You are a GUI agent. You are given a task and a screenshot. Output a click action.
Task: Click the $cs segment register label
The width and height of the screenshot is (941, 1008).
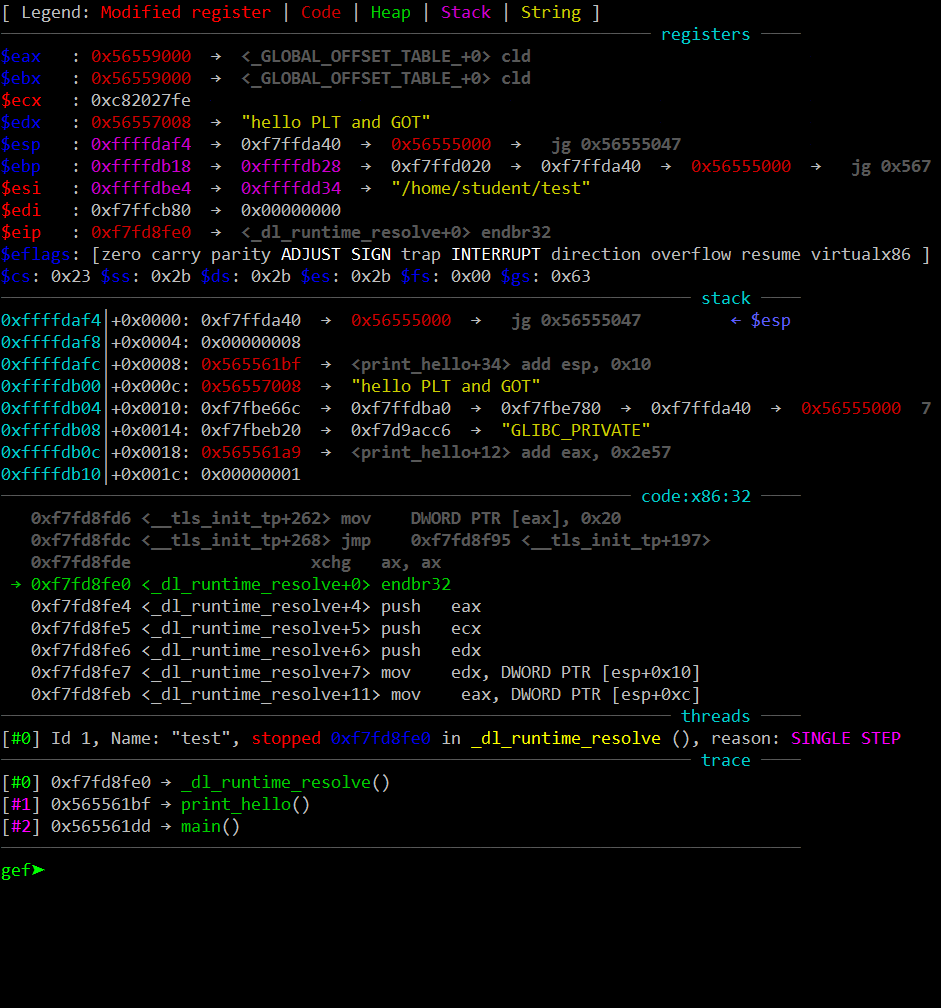pyautogui.click(x=15, y=276)
